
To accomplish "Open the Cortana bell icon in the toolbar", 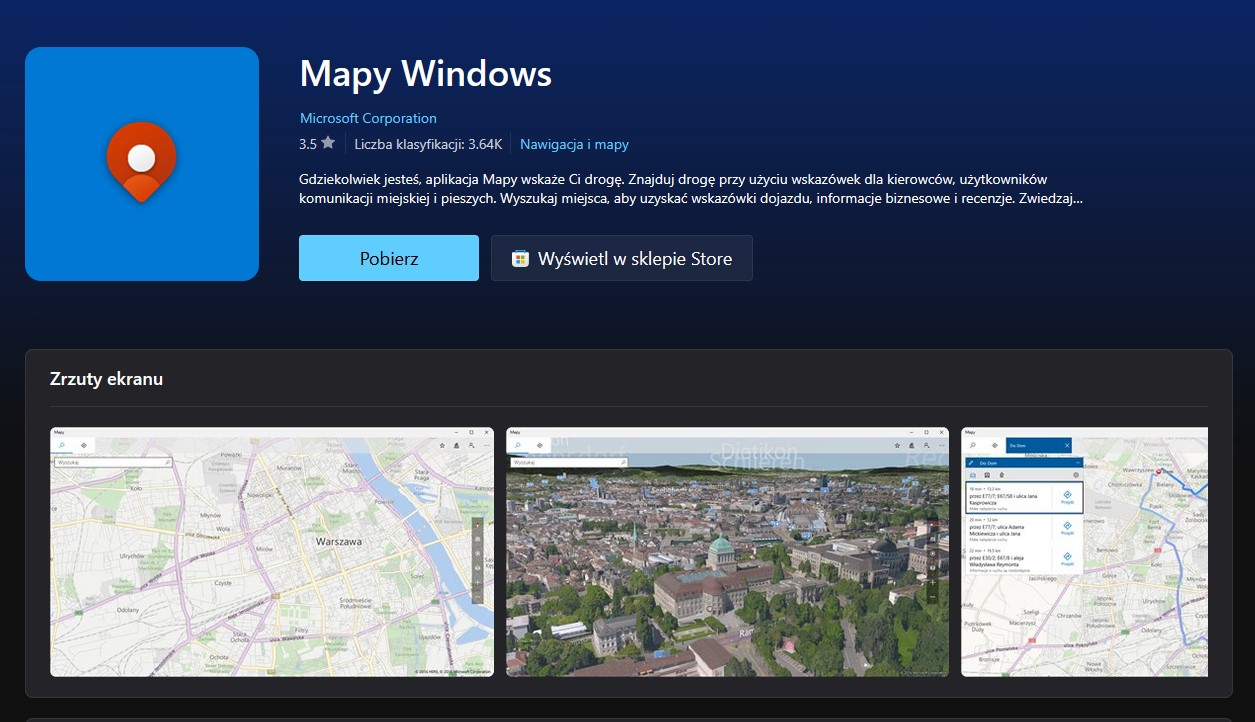I will click(456, 445).
